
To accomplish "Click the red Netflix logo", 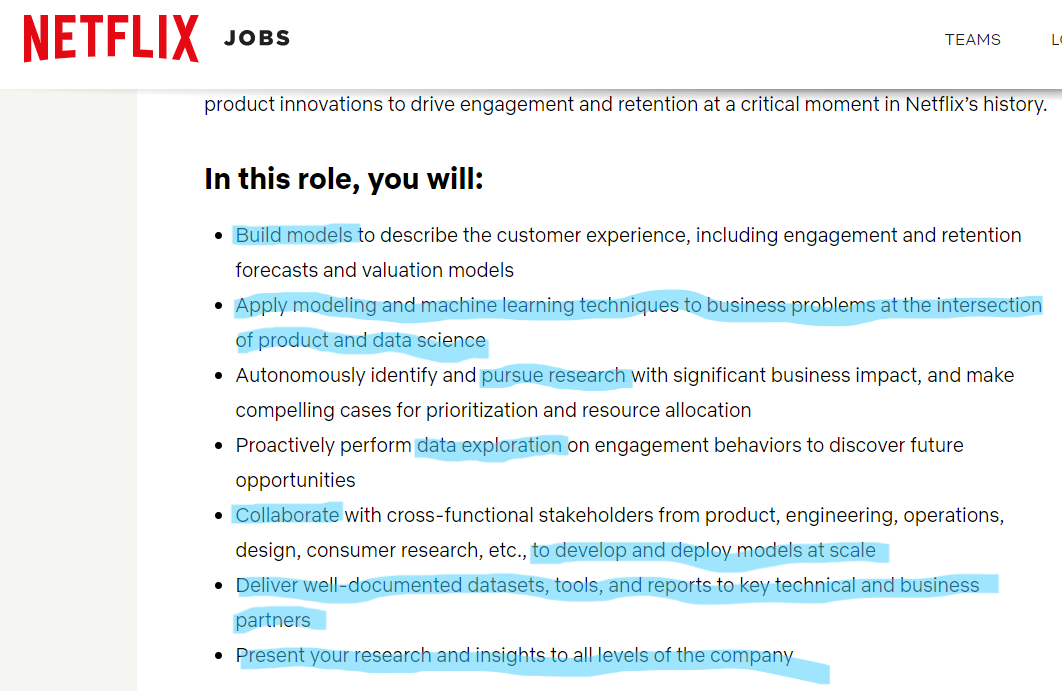I will (x=111, y=39).
